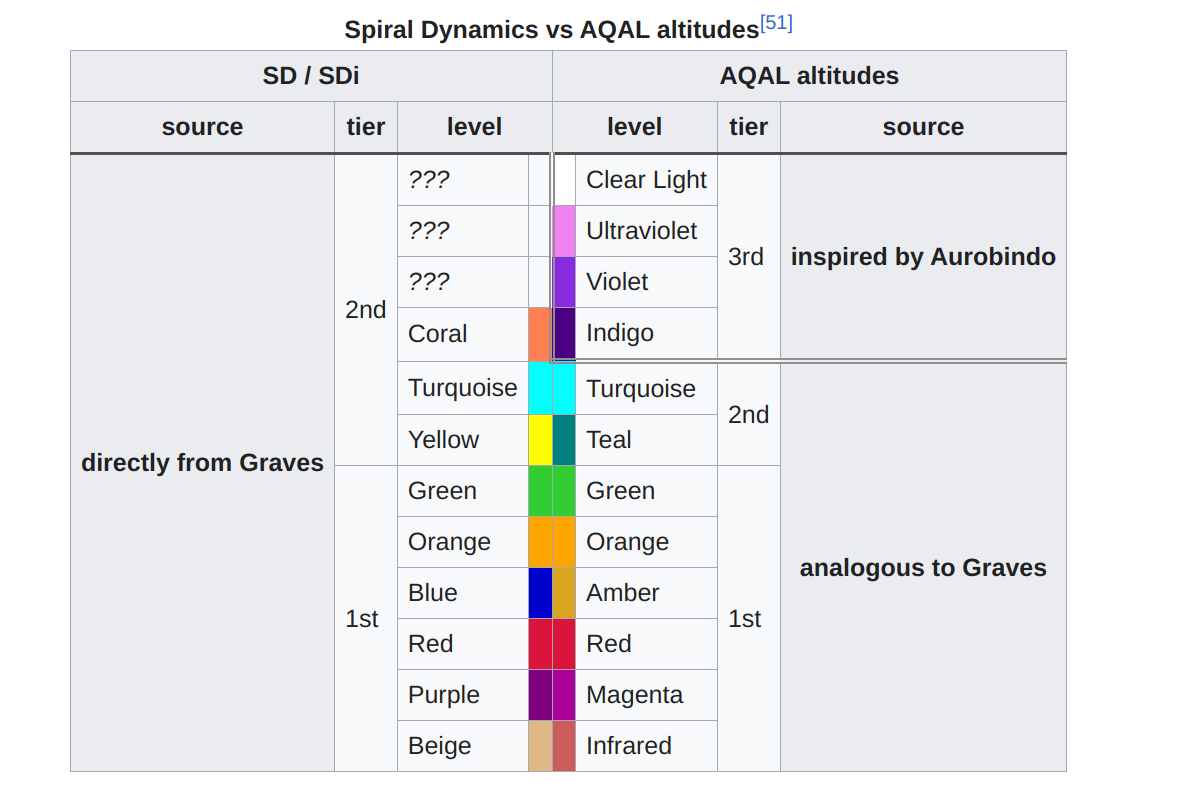1183x789 pixels.
Task: Click the yellow color swatch
Action: (x=540, y=440)
